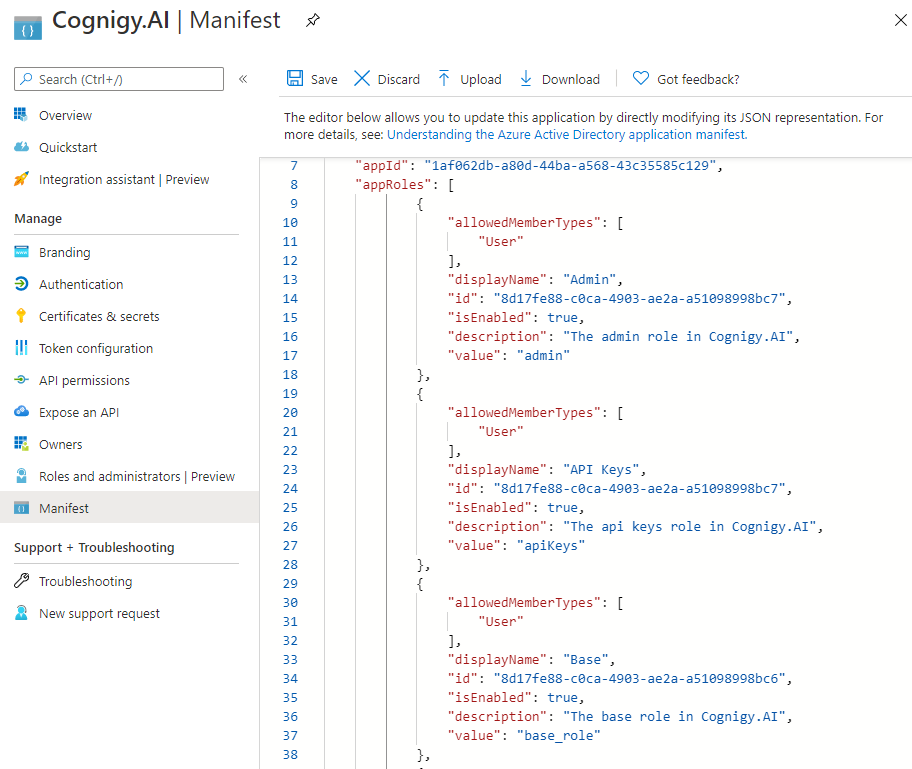Click the New support request person icon
Screen dimensions: 912x769
pyautogui.click(x=21, y=613)
